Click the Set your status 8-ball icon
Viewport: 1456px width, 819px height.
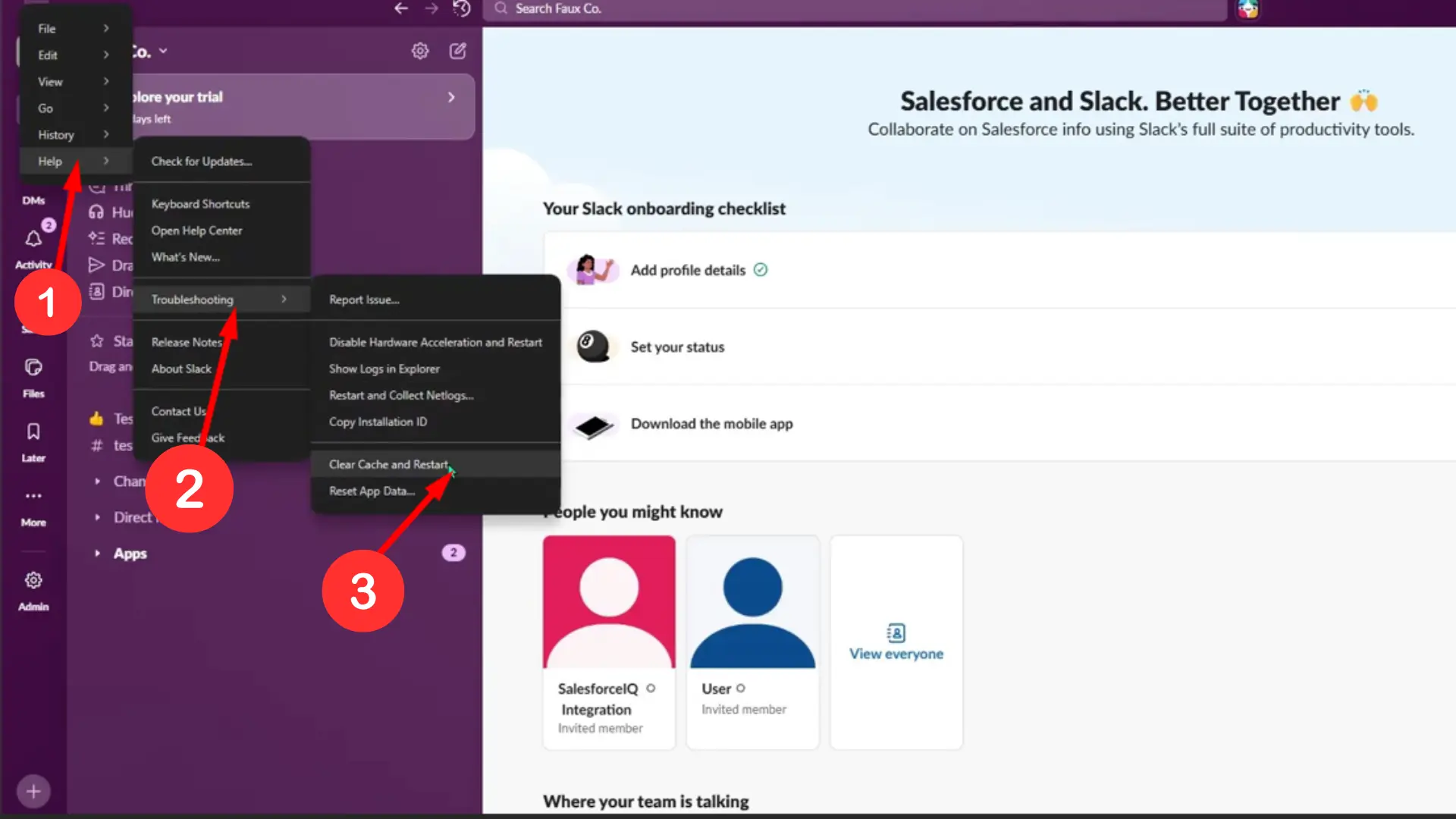pyautogui.click(x=593, y=346)
